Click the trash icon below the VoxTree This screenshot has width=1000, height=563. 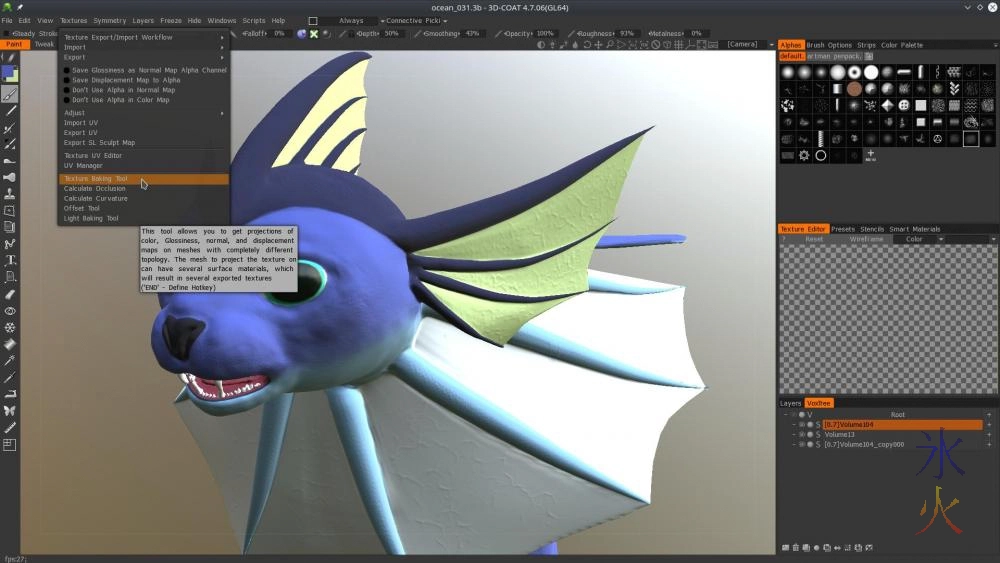coord(796,547)
